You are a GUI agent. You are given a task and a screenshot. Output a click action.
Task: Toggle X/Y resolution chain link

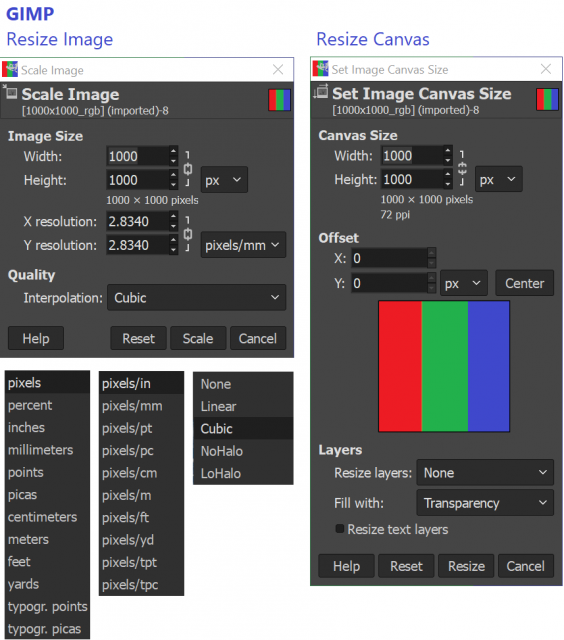pos(188,234)
